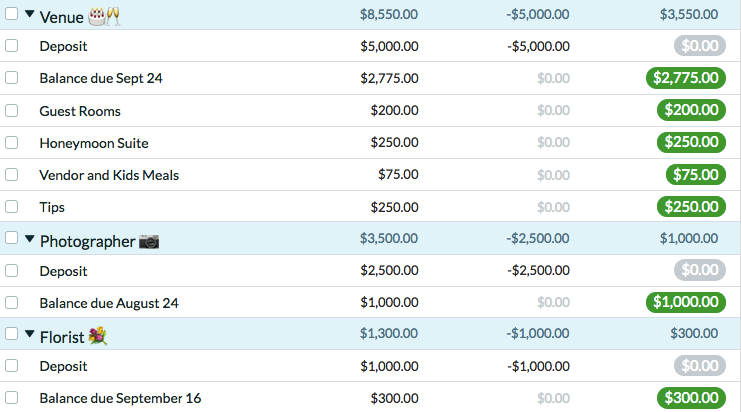The image size is (741, 412).
Task: Tick the Guest Rooms row checkbox
Action: 11,110
